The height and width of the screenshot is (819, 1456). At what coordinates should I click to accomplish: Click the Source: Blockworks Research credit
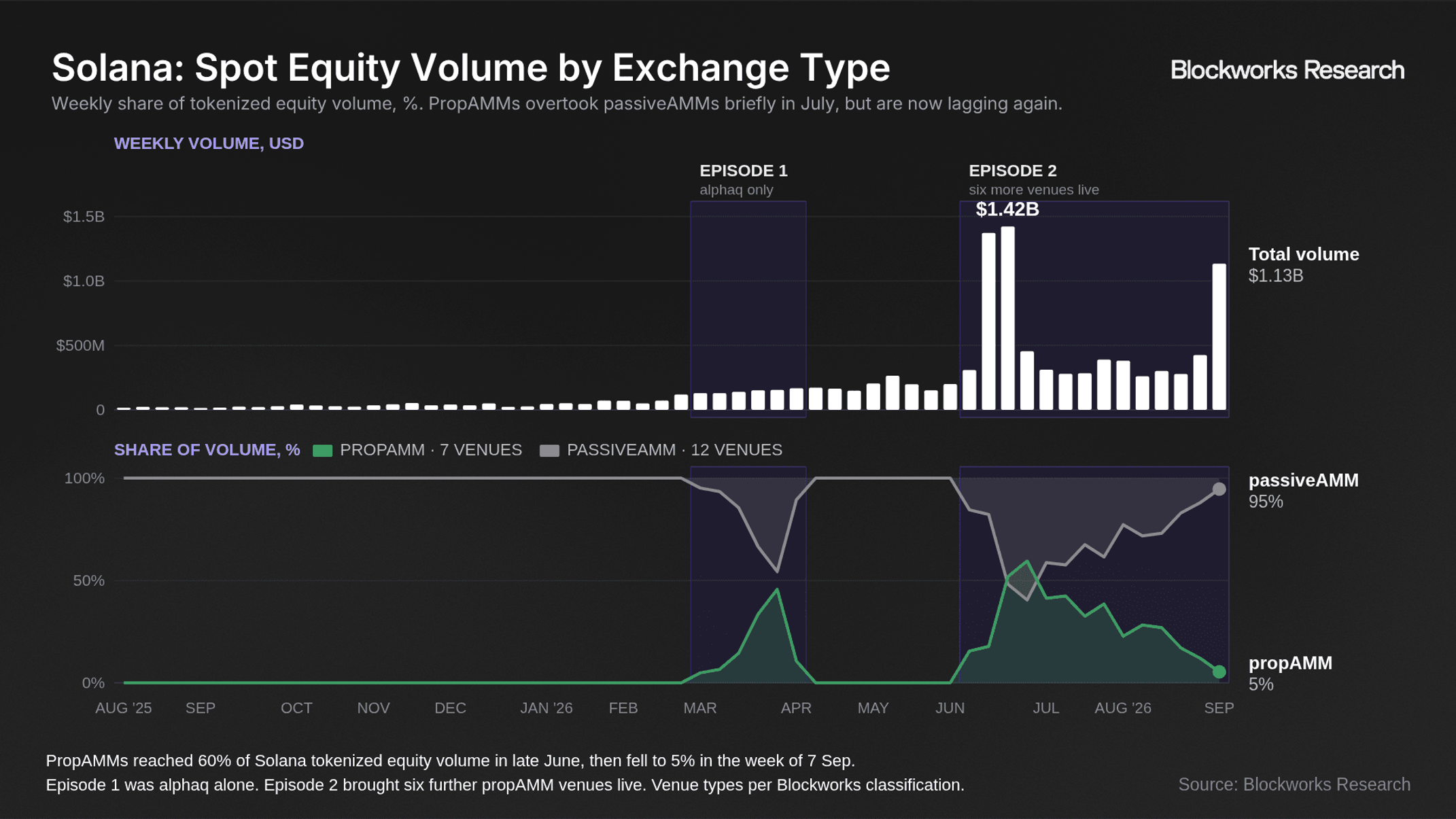pos(1294,784)
